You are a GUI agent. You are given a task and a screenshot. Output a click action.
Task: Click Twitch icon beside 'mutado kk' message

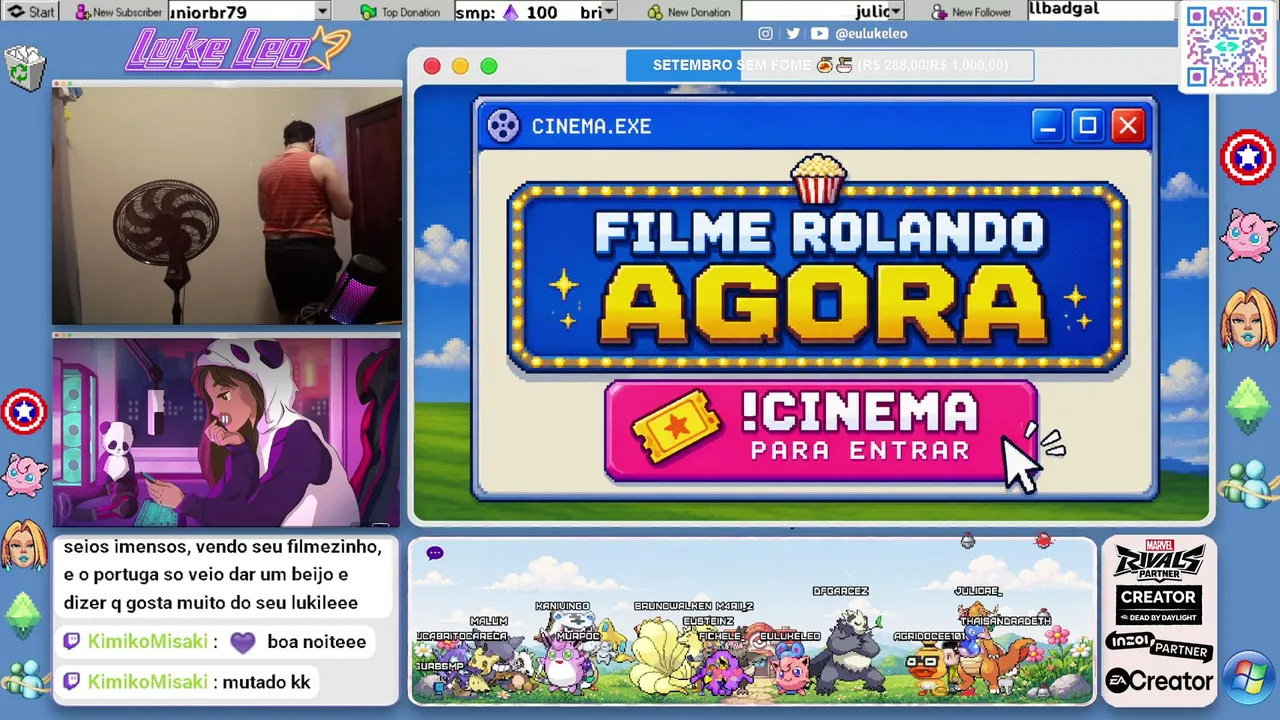point(72,683)
